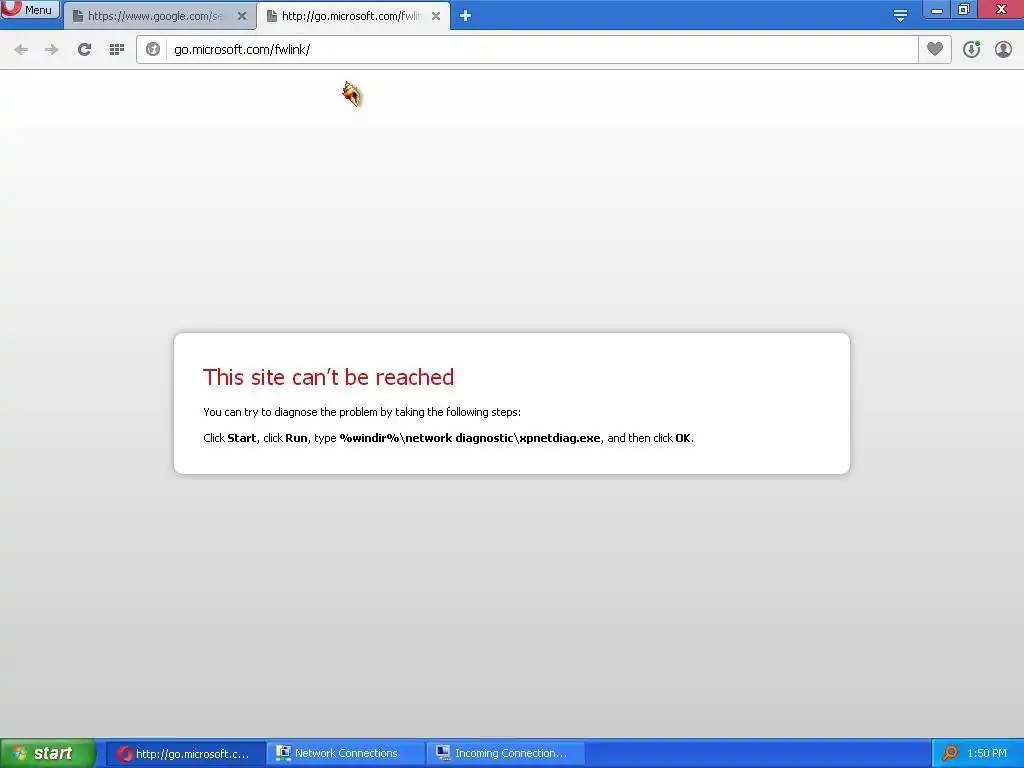Open Incoming Connection taskbar window
The image size is (1024, 768).
click(x=505, y=753)
